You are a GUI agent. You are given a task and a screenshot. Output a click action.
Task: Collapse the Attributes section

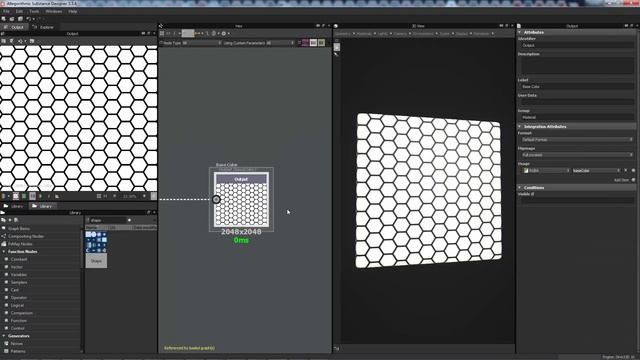520,32
